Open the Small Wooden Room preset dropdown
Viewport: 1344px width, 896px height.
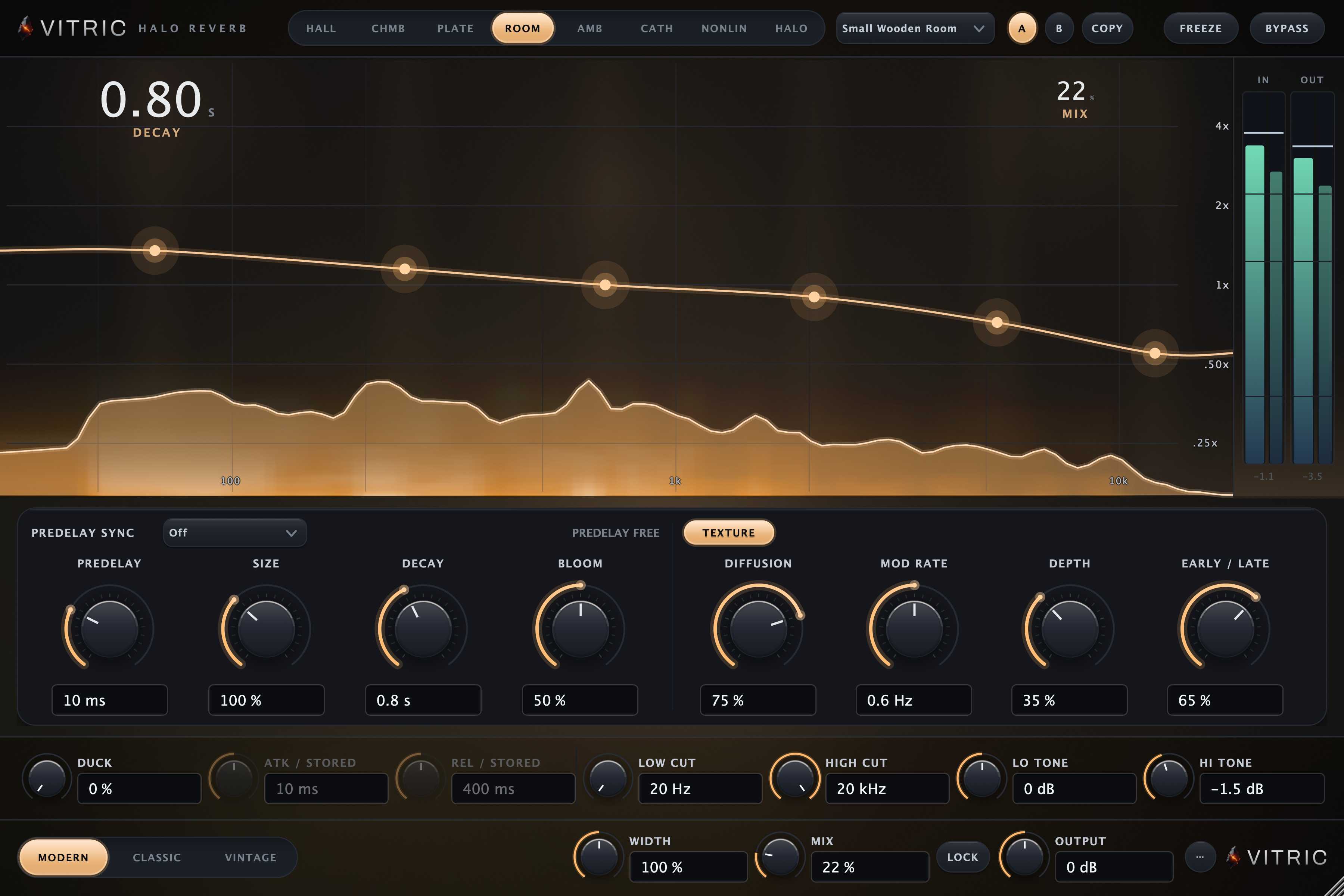click(x=915, y=28)
